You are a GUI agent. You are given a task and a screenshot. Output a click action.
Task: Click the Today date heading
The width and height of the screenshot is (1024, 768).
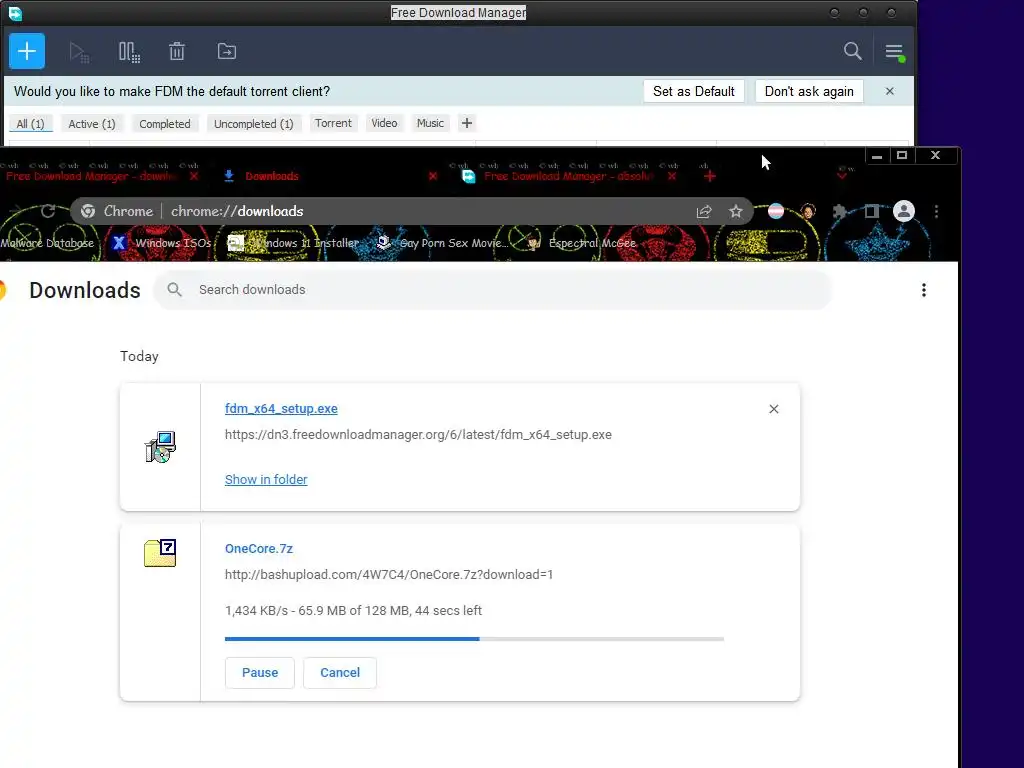[x=139, y=356]
